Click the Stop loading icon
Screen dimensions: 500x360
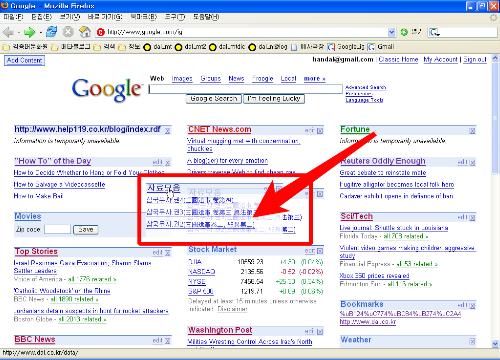tap(68, 32)
